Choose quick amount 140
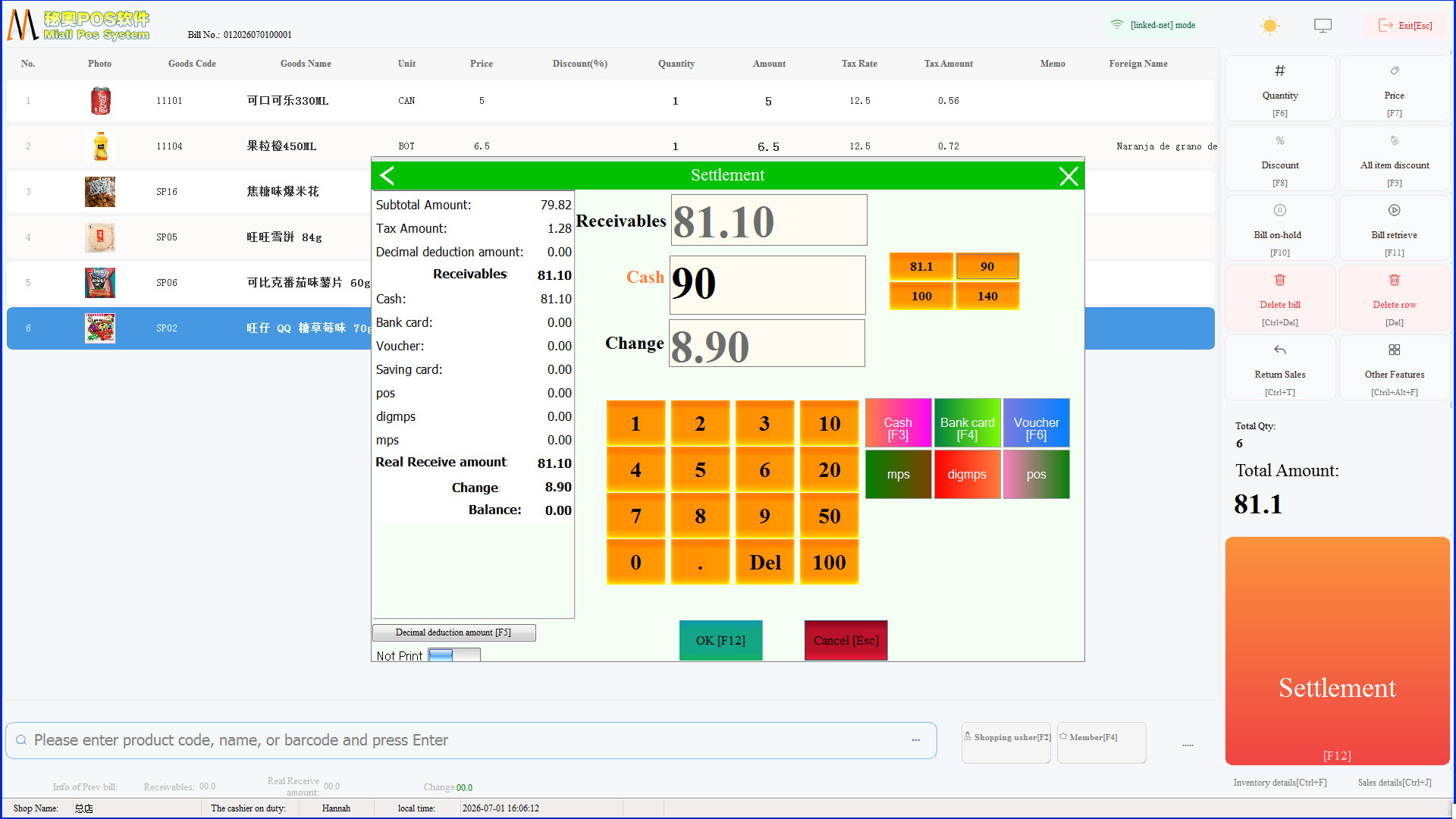The width and height of the screenshot is (1456, 819). tap(987, 297)
